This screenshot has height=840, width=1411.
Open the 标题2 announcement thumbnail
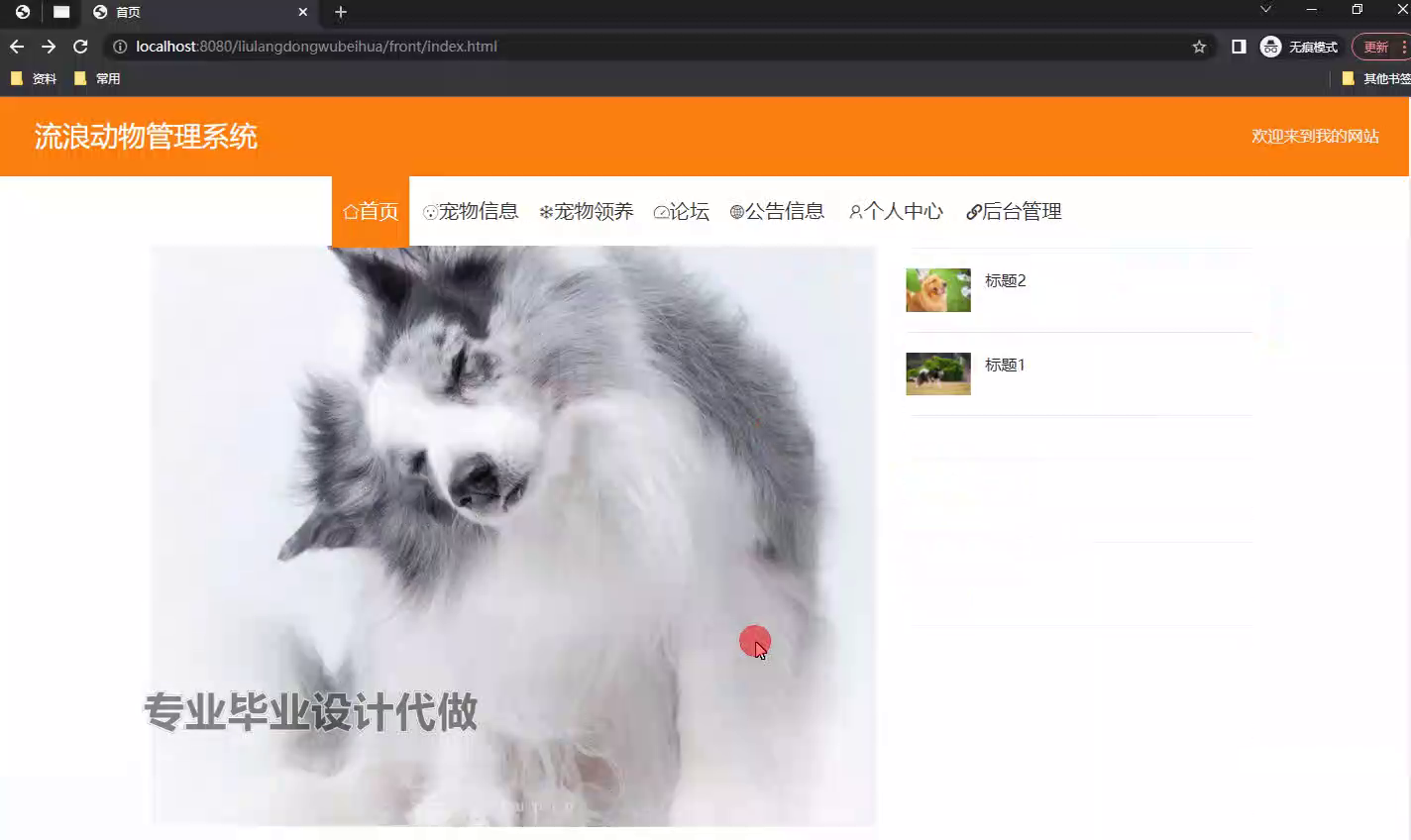[x=938, y=290]
